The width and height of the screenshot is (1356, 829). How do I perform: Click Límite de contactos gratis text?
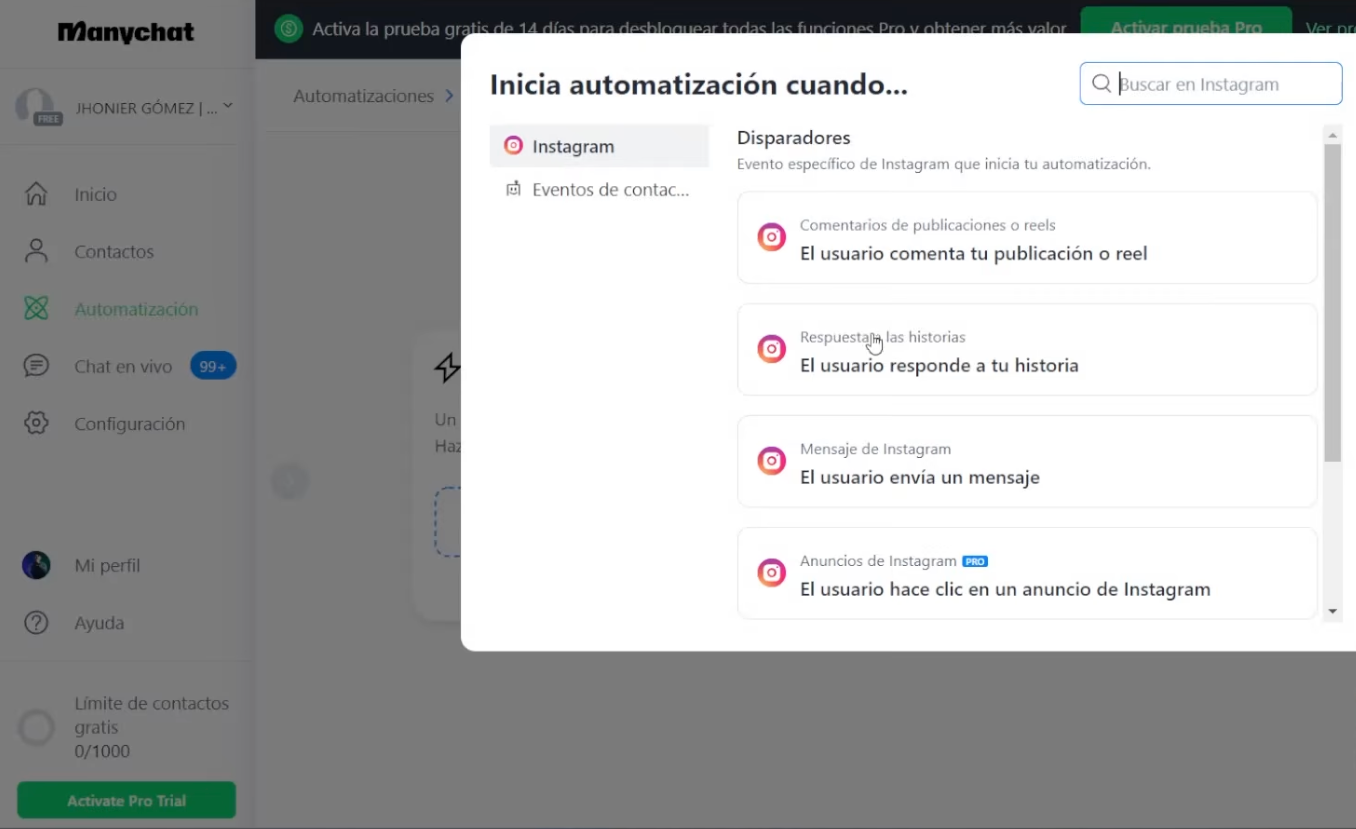(x=151, y=715)
